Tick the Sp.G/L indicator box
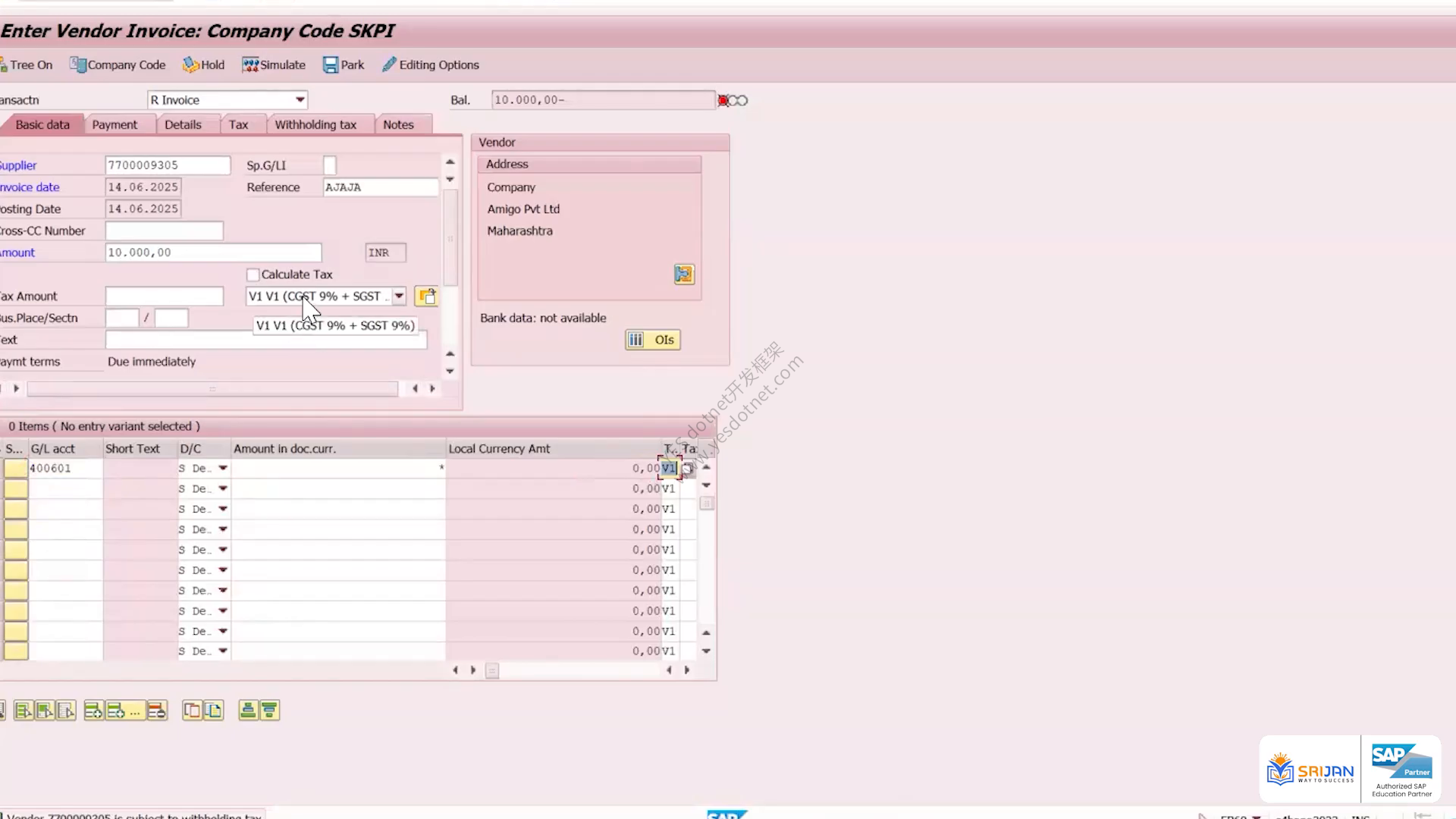The width and height of the screenshot is (1456, 819). click(330, 165)
